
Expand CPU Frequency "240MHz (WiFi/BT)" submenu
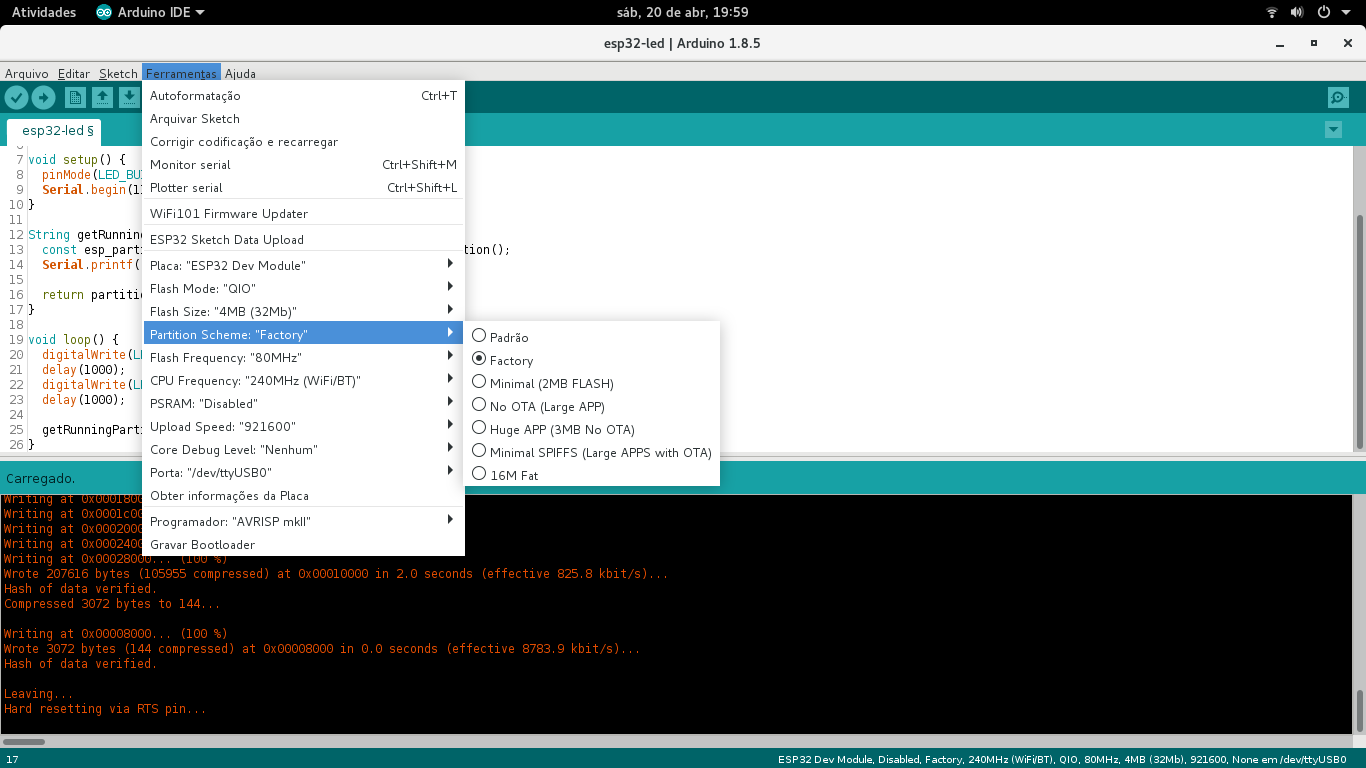click(304, 380)
